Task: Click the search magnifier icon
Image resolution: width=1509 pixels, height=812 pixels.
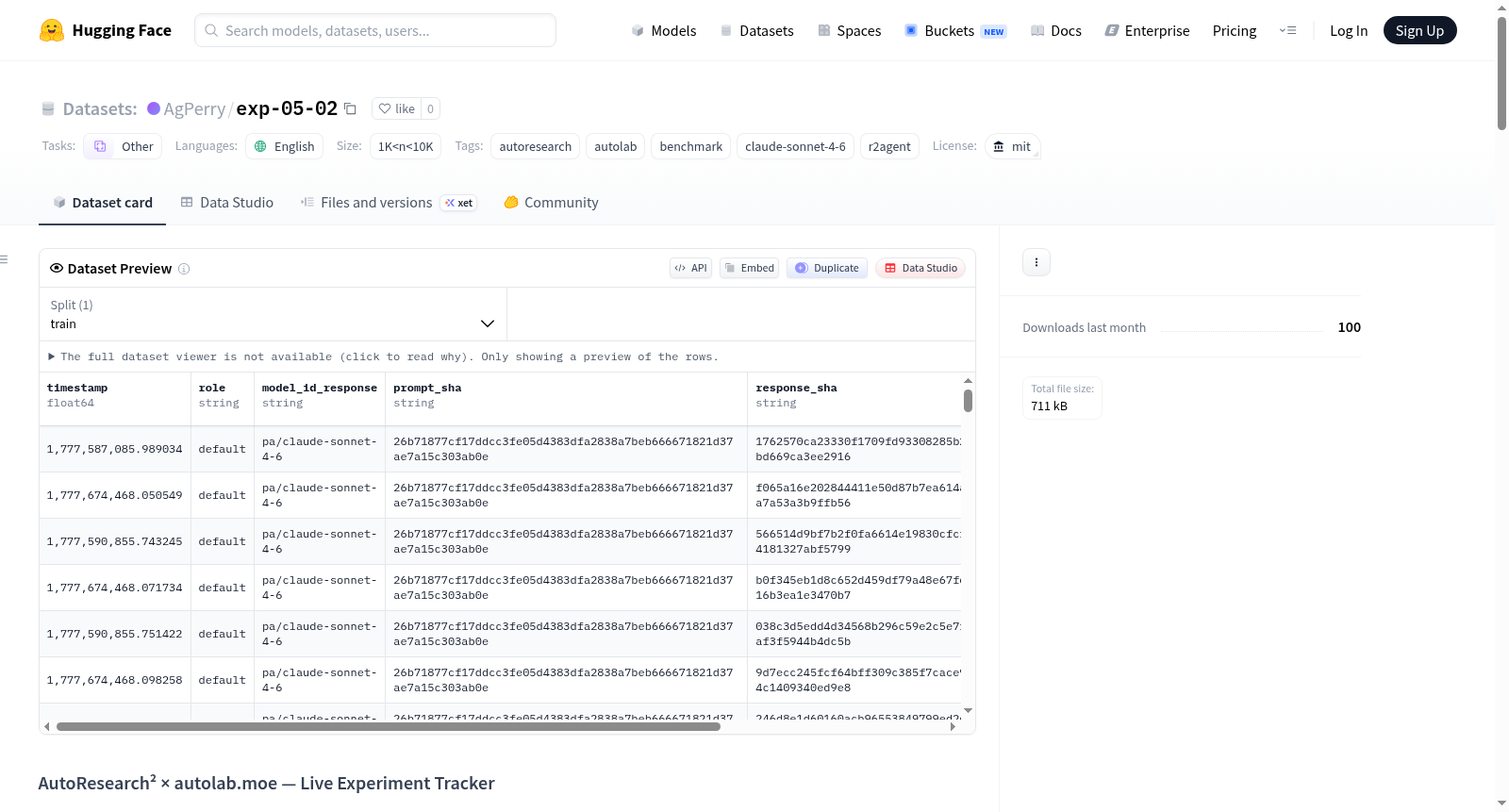Action: point(212,30)
